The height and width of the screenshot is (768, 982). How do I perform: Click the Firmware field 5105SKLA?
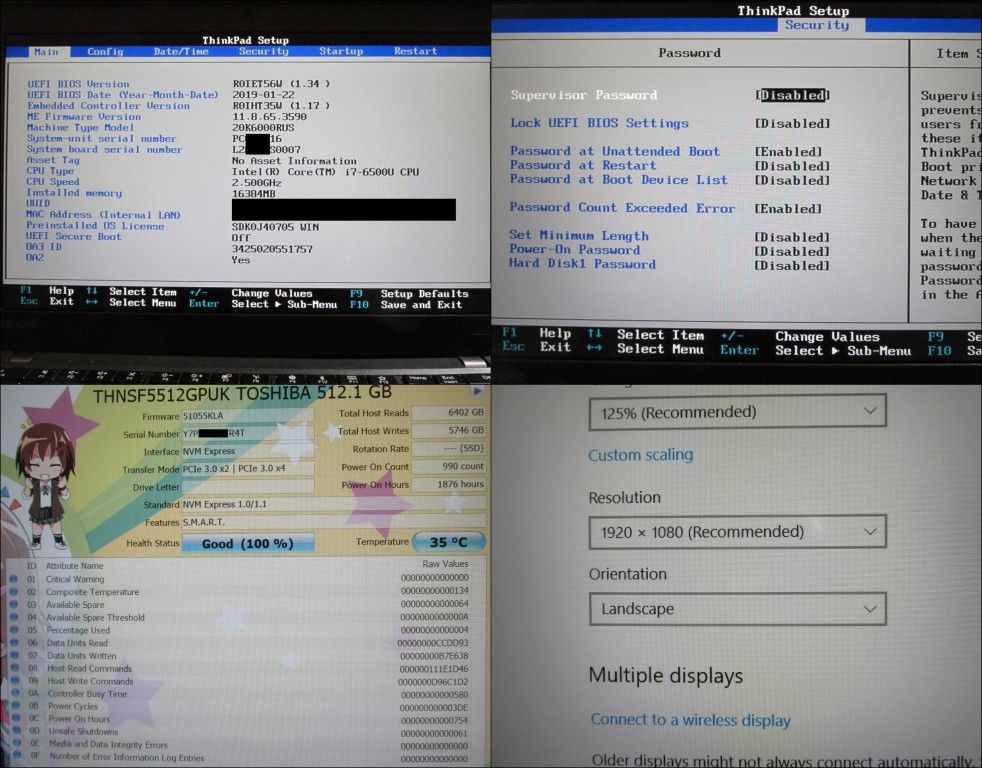tap(247, 416)
